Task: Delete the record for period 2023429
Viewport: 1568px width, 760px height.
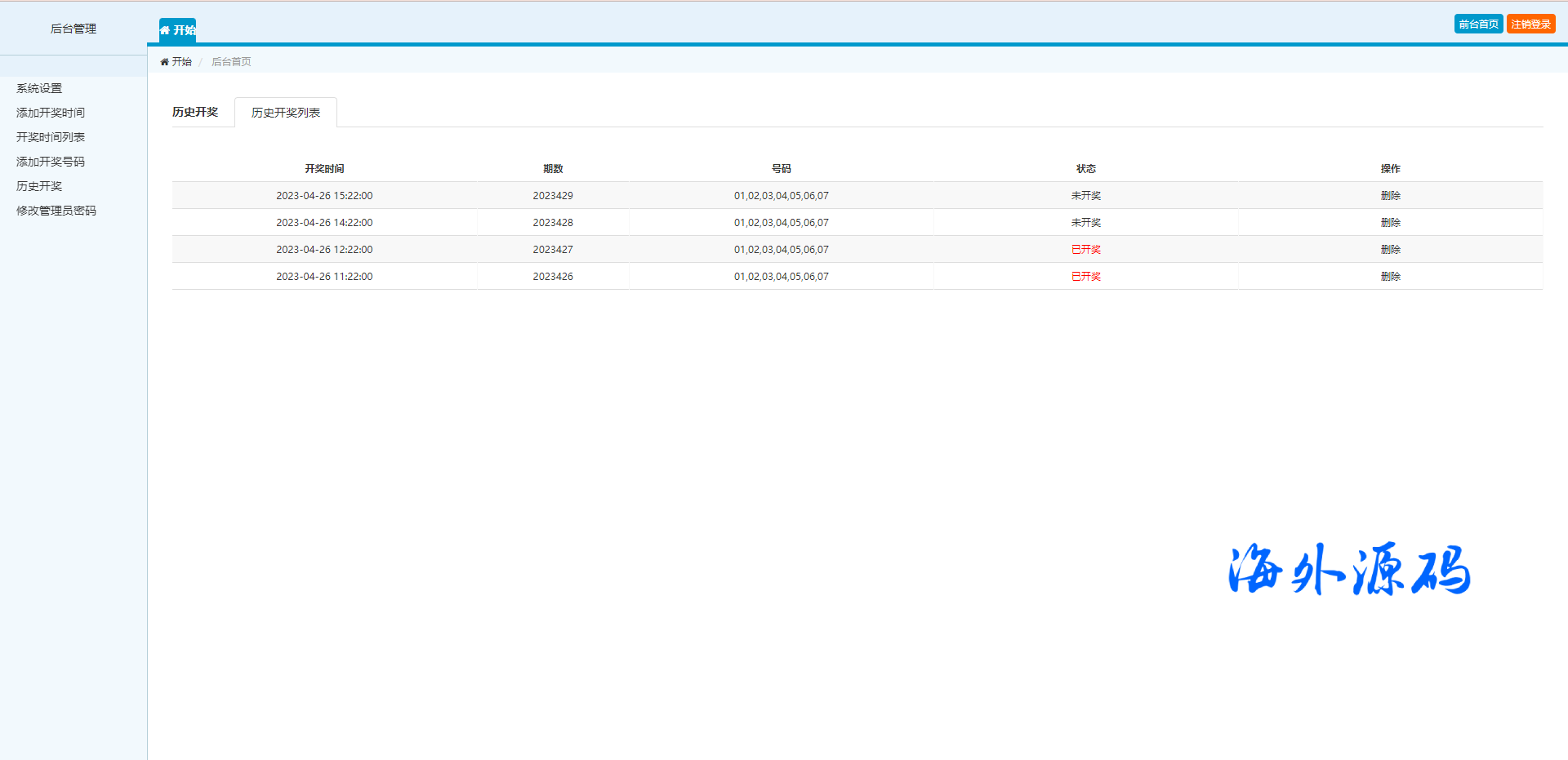Action: tap(1390, 196)
